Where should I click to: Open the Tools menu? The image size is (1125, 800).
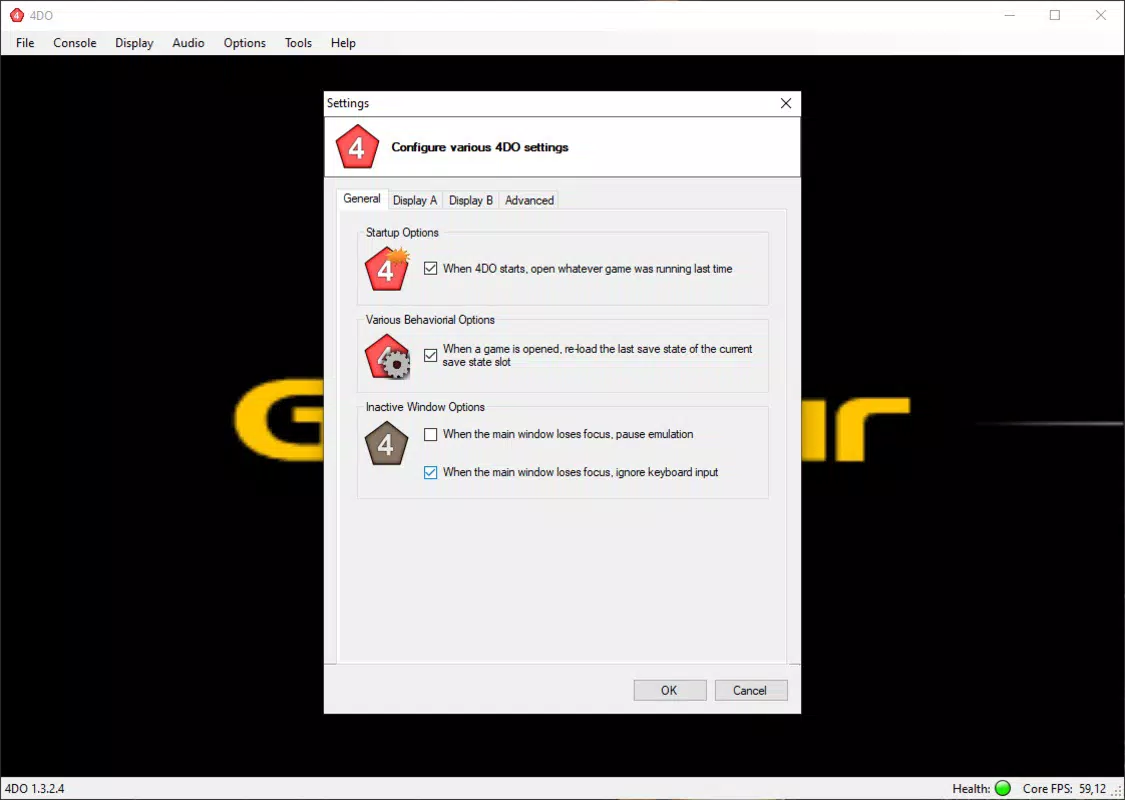298,43
